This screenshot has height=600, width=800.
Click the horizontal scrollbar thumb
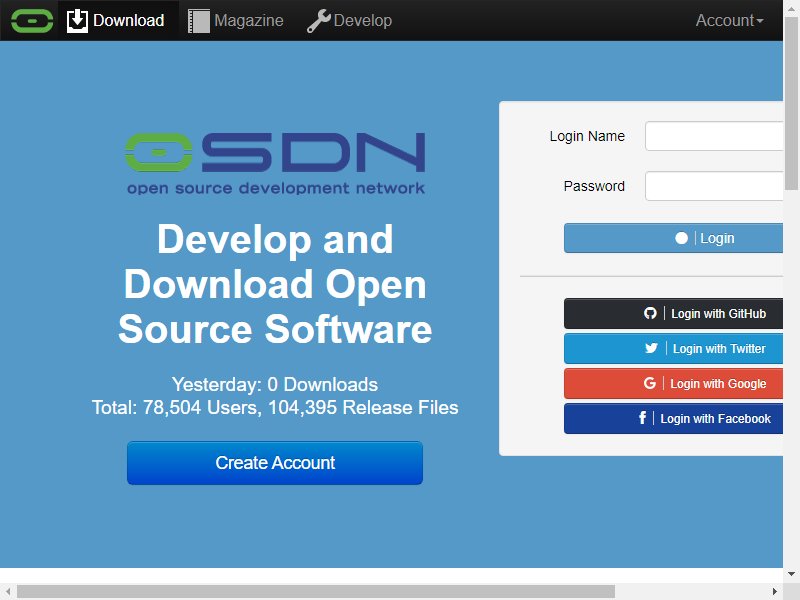[316, 591]
